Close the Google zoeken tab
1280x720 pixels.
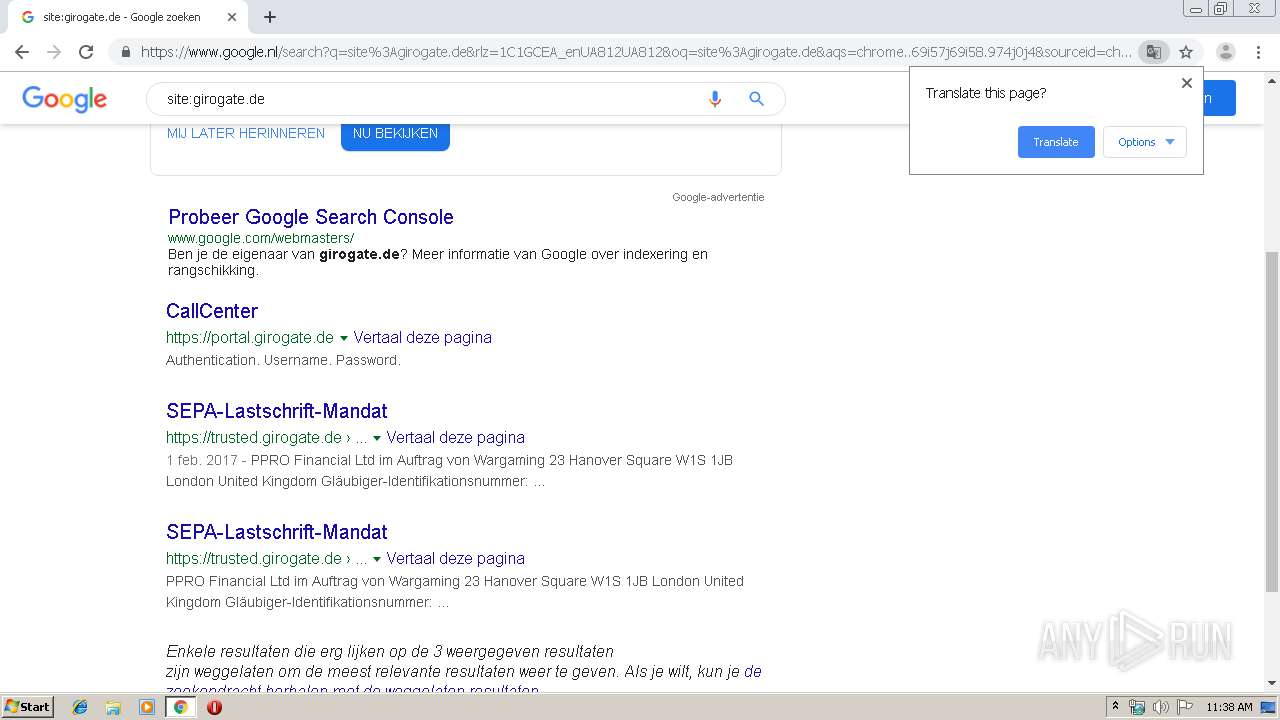click(232, 17)
